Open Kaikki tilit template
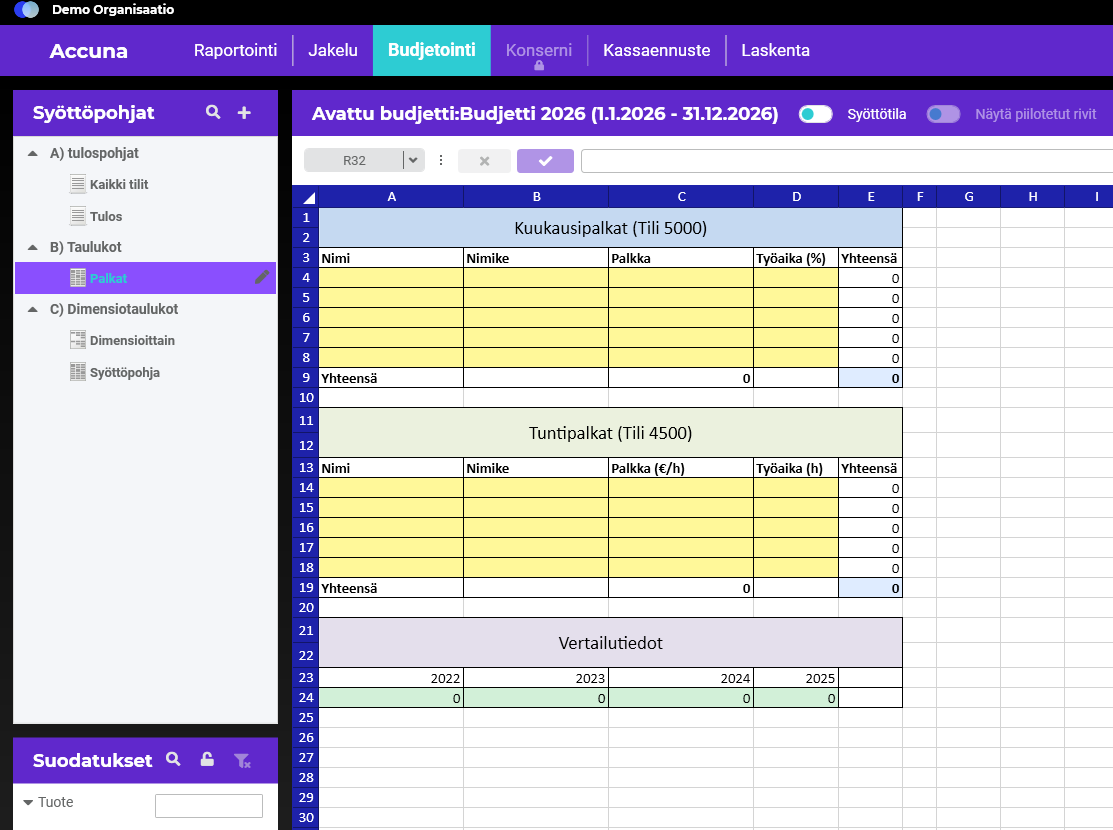This screenshot has height=830, width=1113. point(119,185)
